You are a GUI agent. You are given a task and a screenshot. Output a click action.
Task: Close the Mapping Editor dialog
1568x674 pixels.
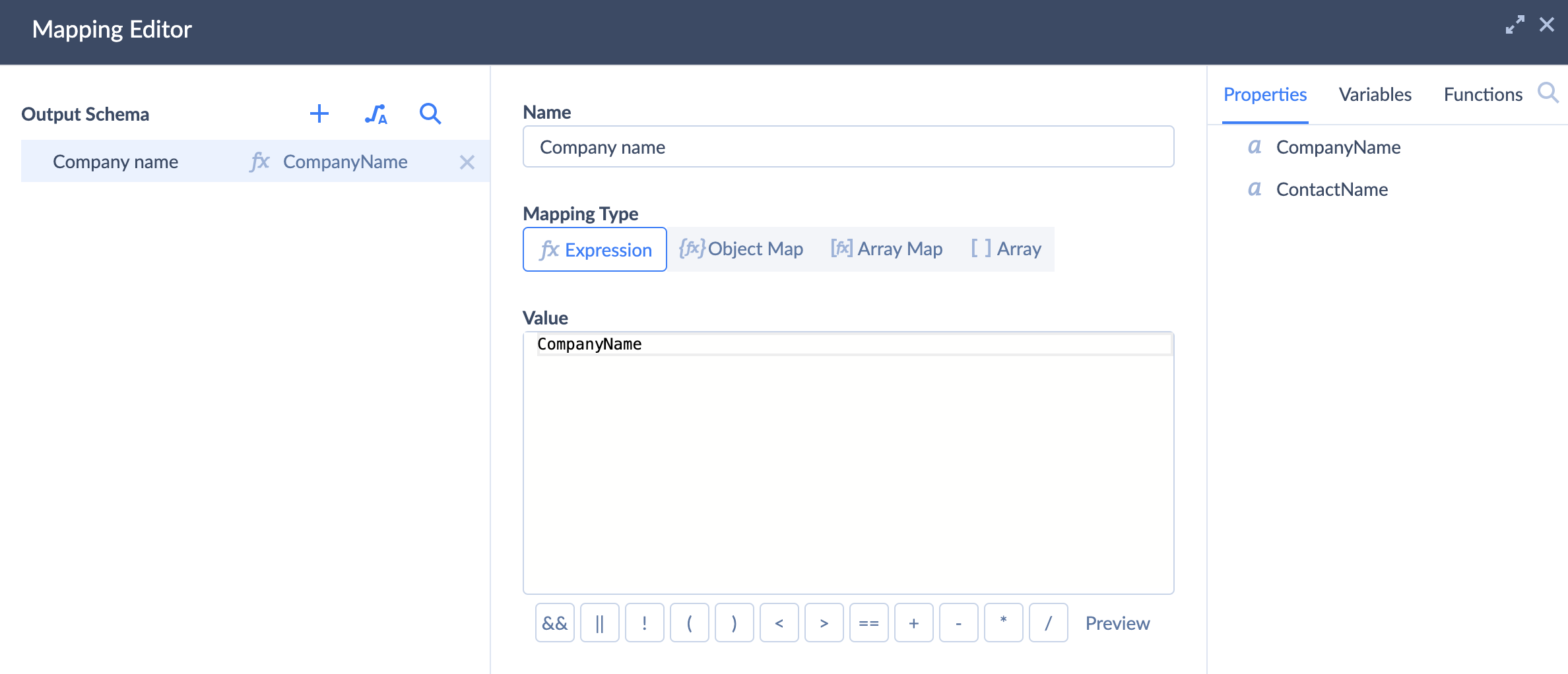click(1547, 25)
